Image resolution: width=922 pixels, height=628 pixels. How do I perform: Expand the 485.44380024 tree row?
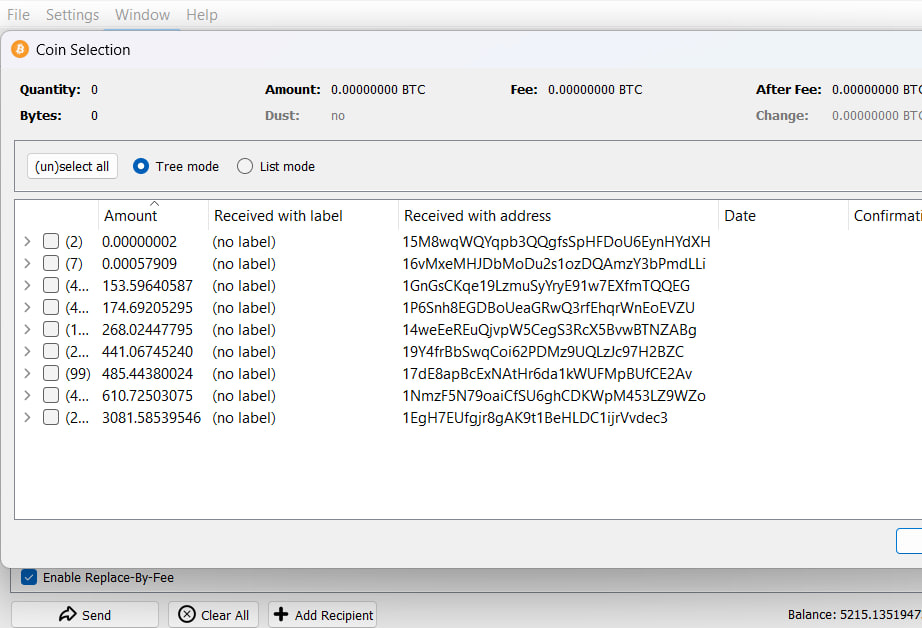tap(27, 373)
